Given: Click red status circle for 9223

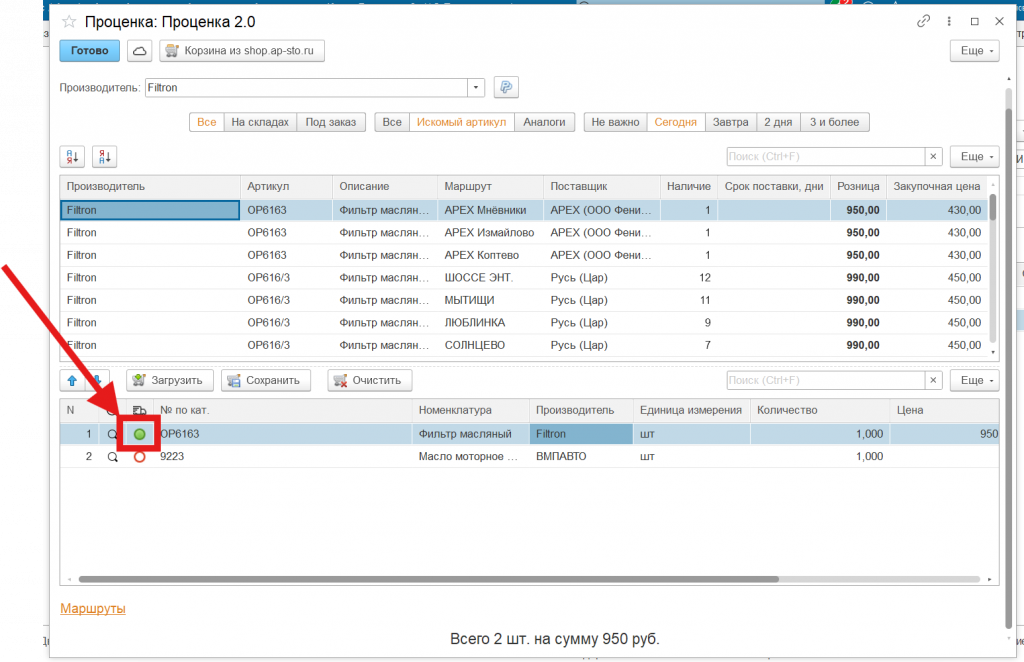Looking at the screenshot, I should click(140, 457).
